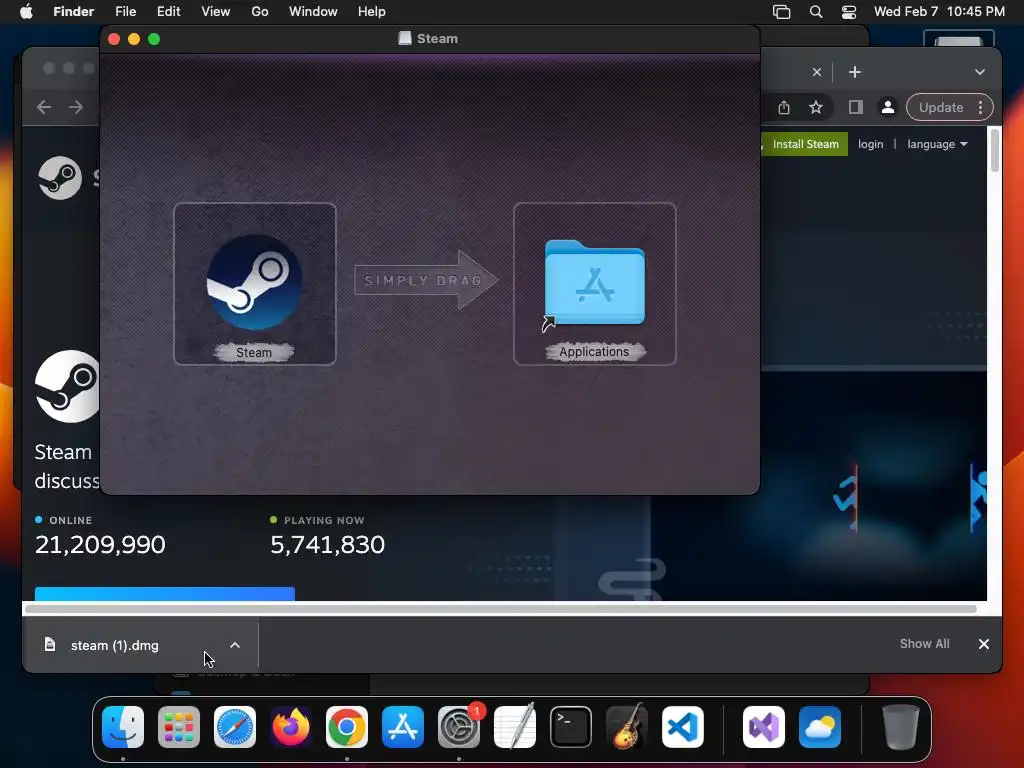This screenshot has width=1024, height=768.
Task: Open the Window menu
Action: (x=313, y=11)
